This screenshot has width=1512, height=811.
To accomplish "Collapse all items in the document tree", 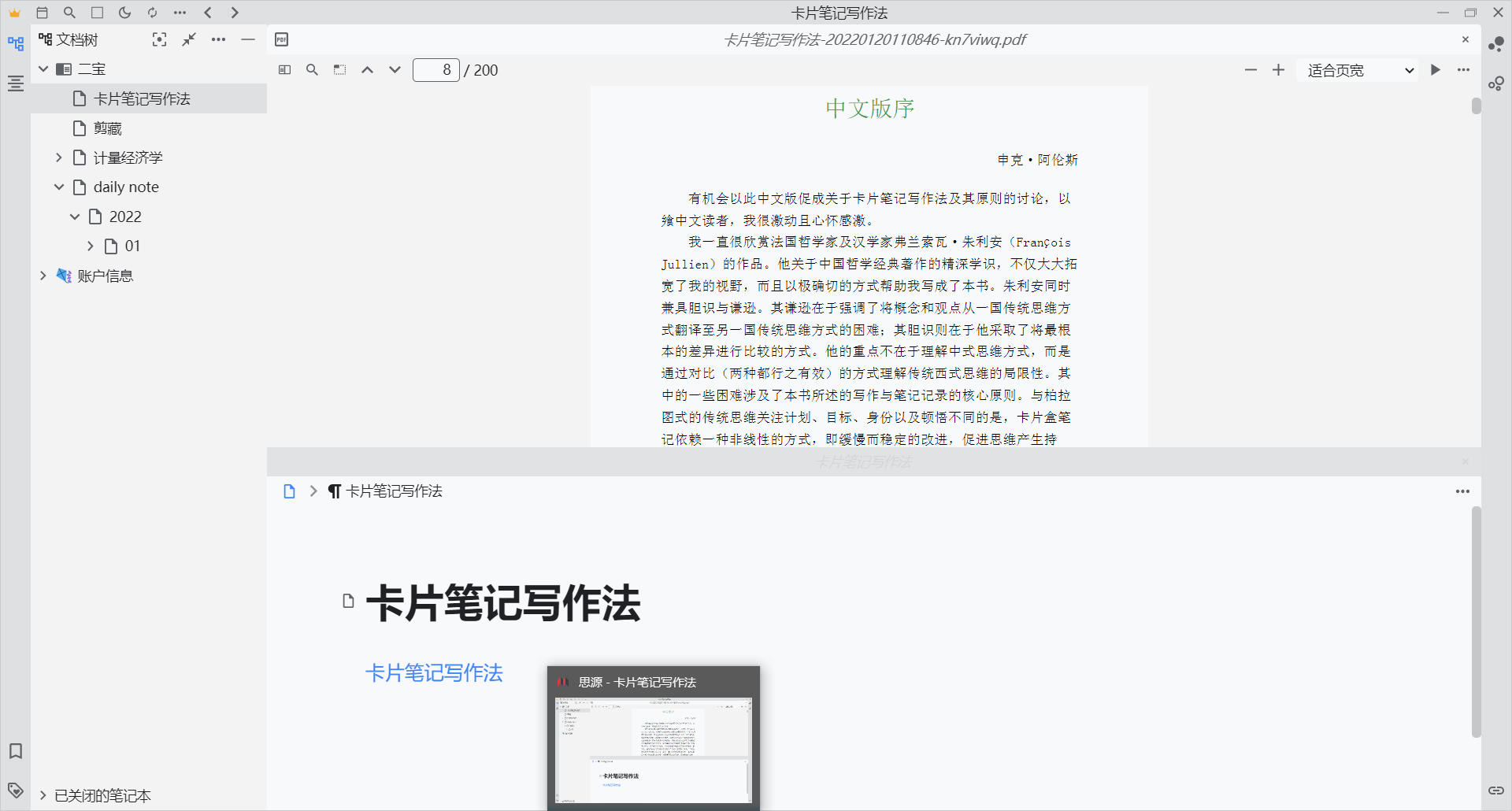I will 188,39.
